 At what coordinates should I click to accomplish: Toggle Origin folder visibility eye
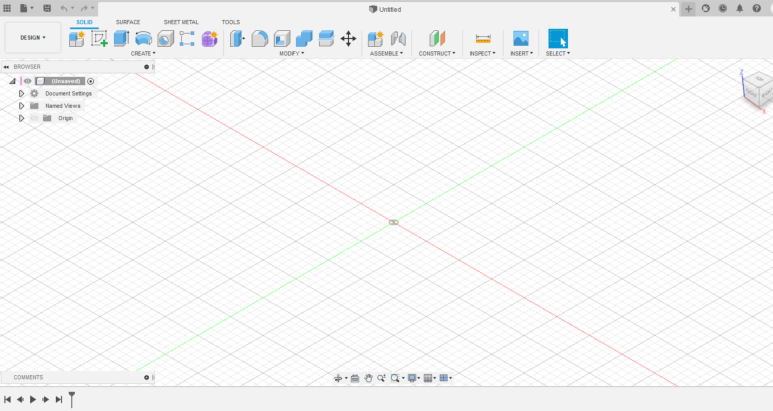click(x=34, y=118)
